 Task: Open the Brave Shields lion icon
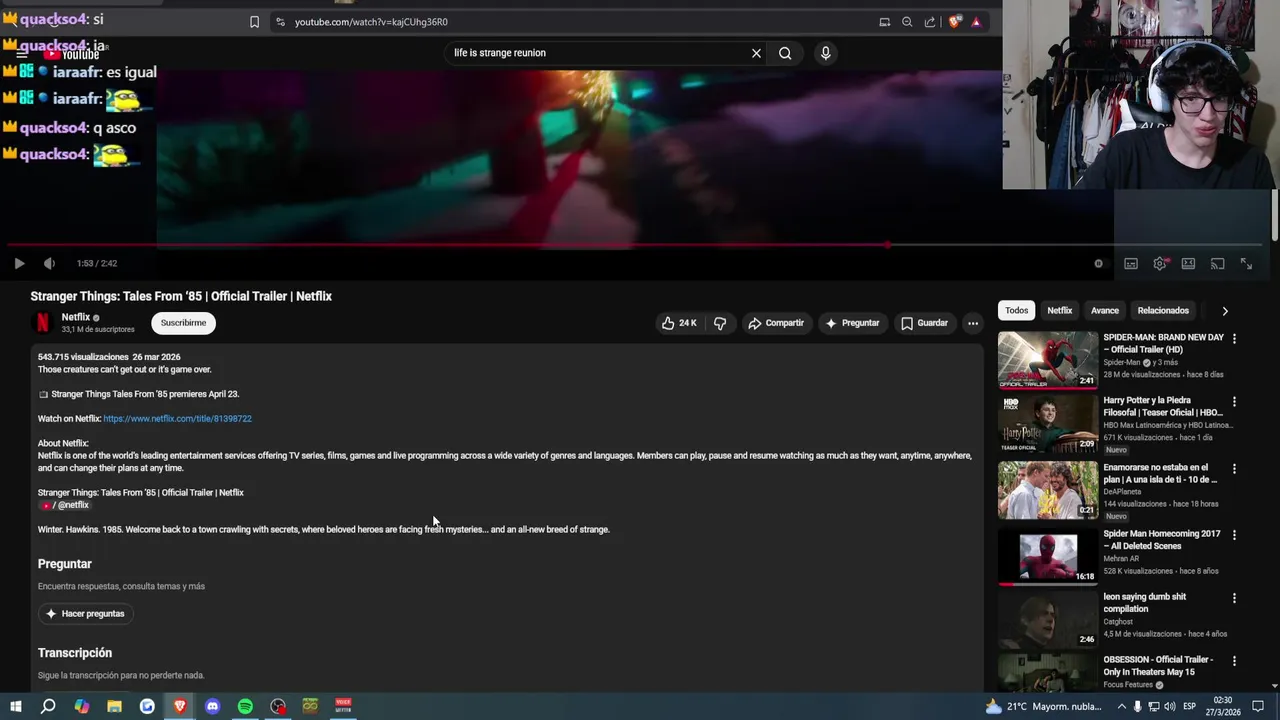click(955, 22)
